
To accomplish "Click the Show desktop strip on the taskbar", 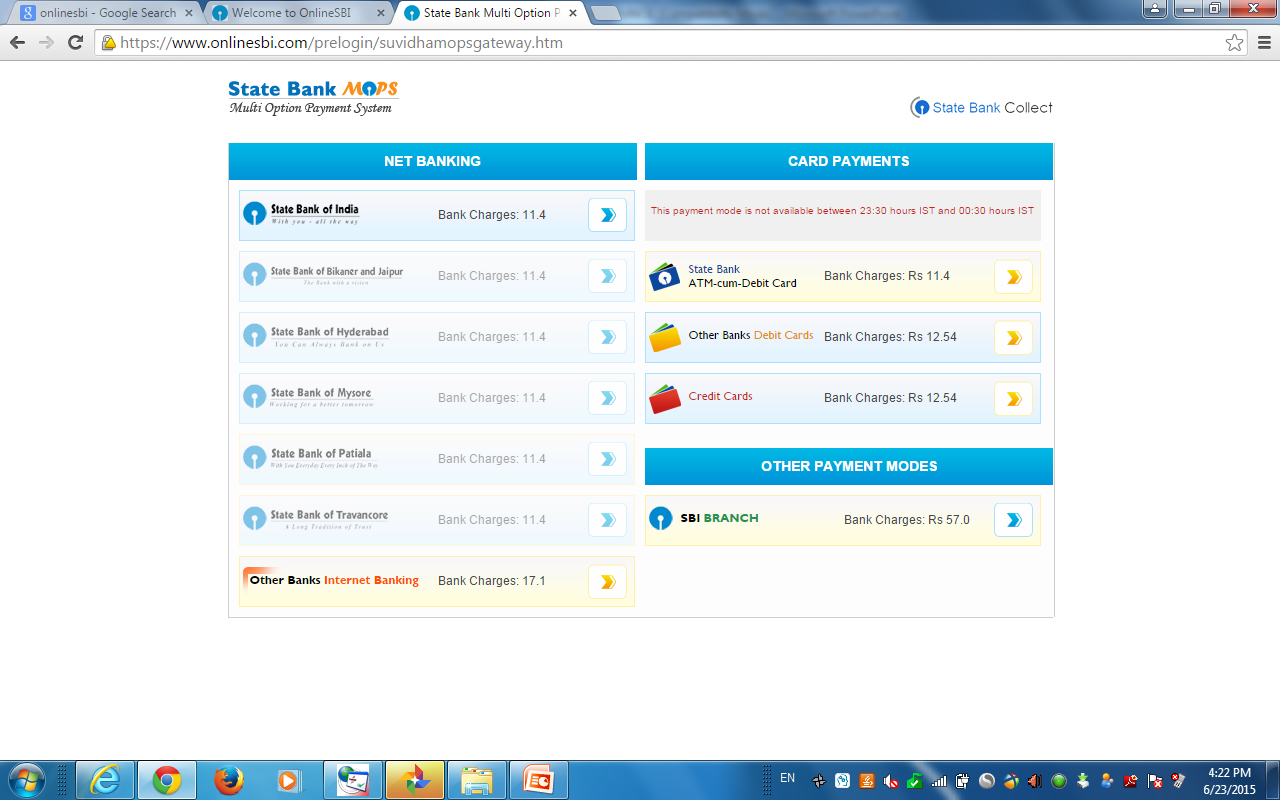I will (1273, 780).
